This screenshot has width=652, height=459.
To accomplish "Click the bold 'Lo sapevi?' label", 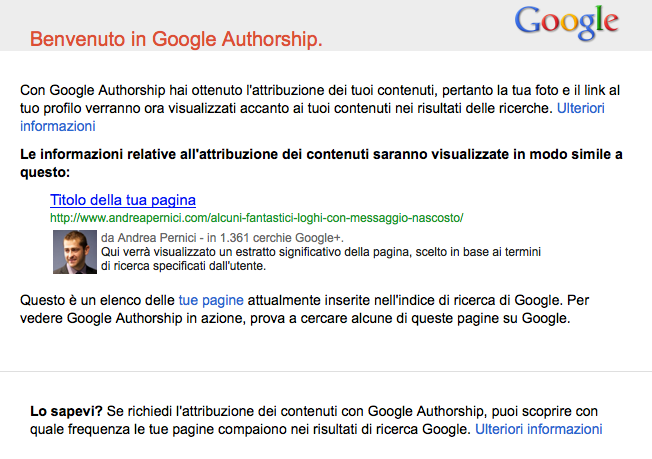I will (66, 410).
